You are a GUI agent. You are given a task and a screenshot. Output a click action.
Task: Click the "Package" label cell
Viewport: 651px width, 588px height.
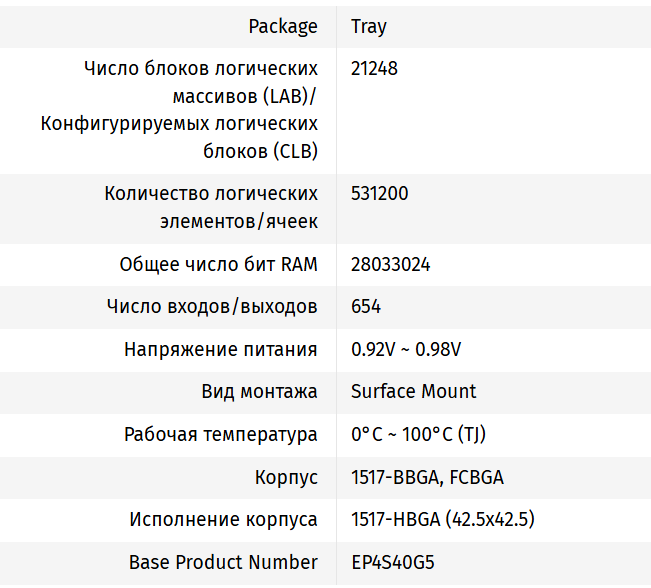click(283, 26)
